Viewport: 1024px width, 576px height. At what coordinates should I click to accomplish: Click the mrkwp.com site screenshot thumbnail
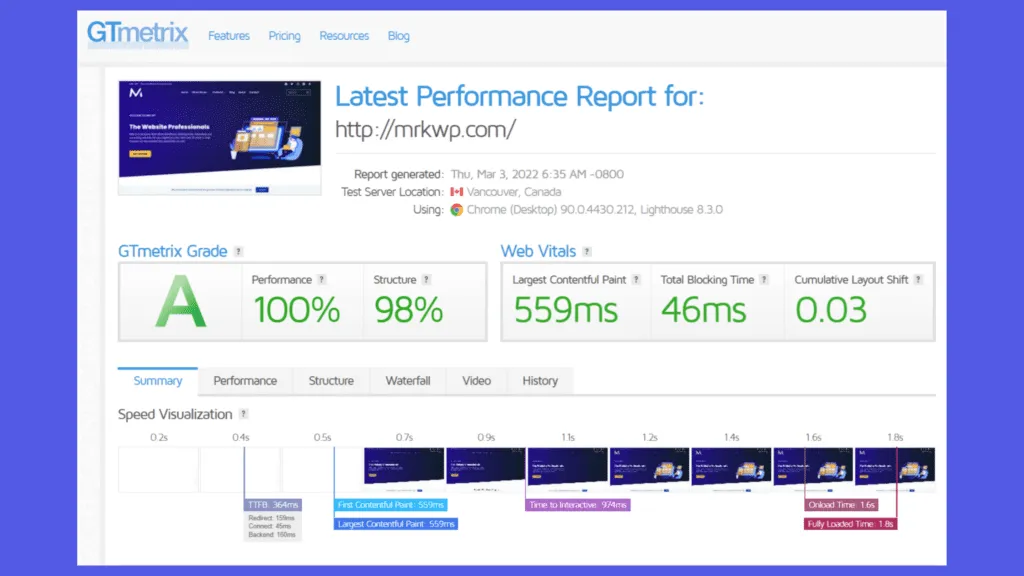tap(219, 138)
